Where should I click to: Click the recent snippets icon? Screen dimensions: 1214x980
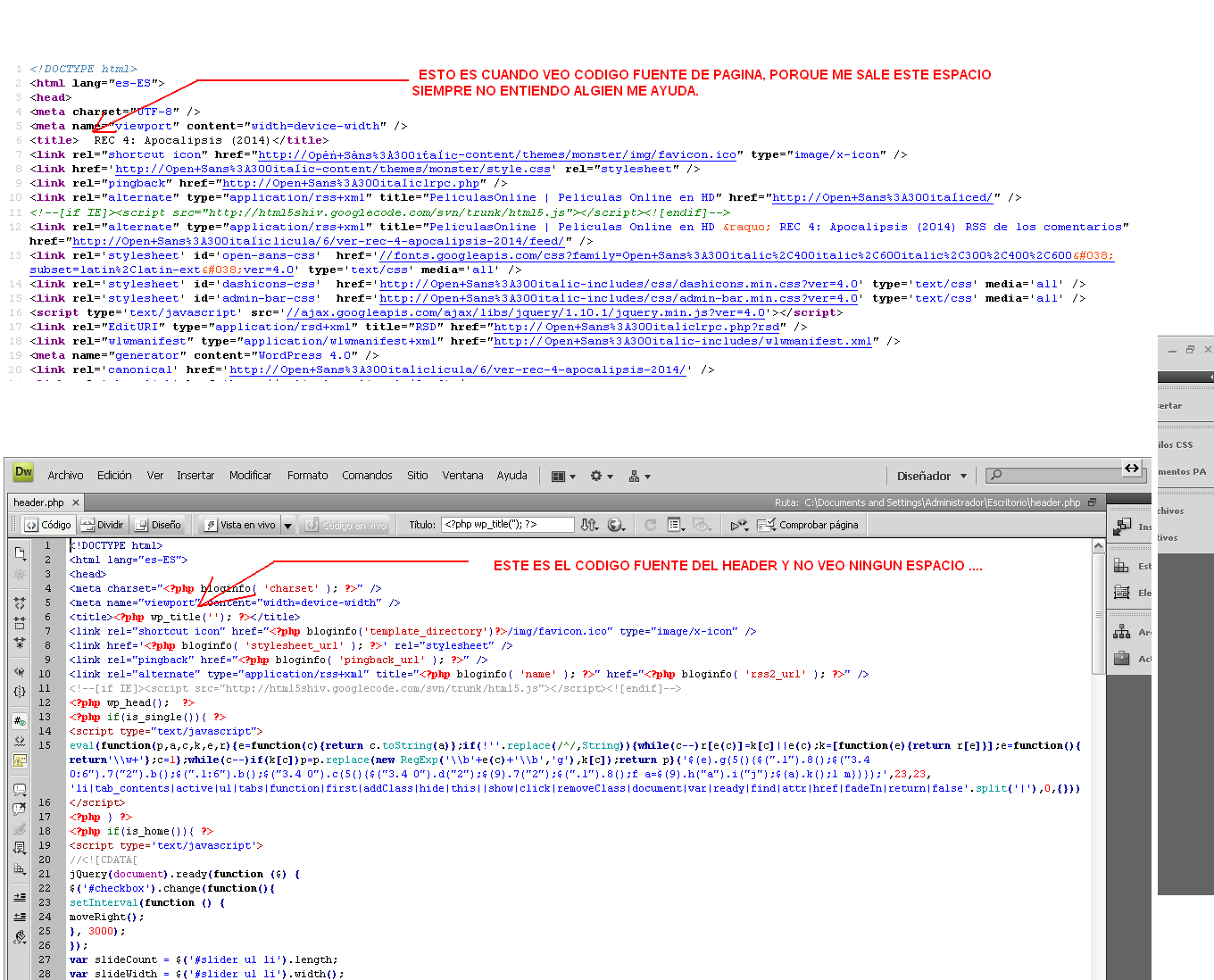(x=20, y=849)
